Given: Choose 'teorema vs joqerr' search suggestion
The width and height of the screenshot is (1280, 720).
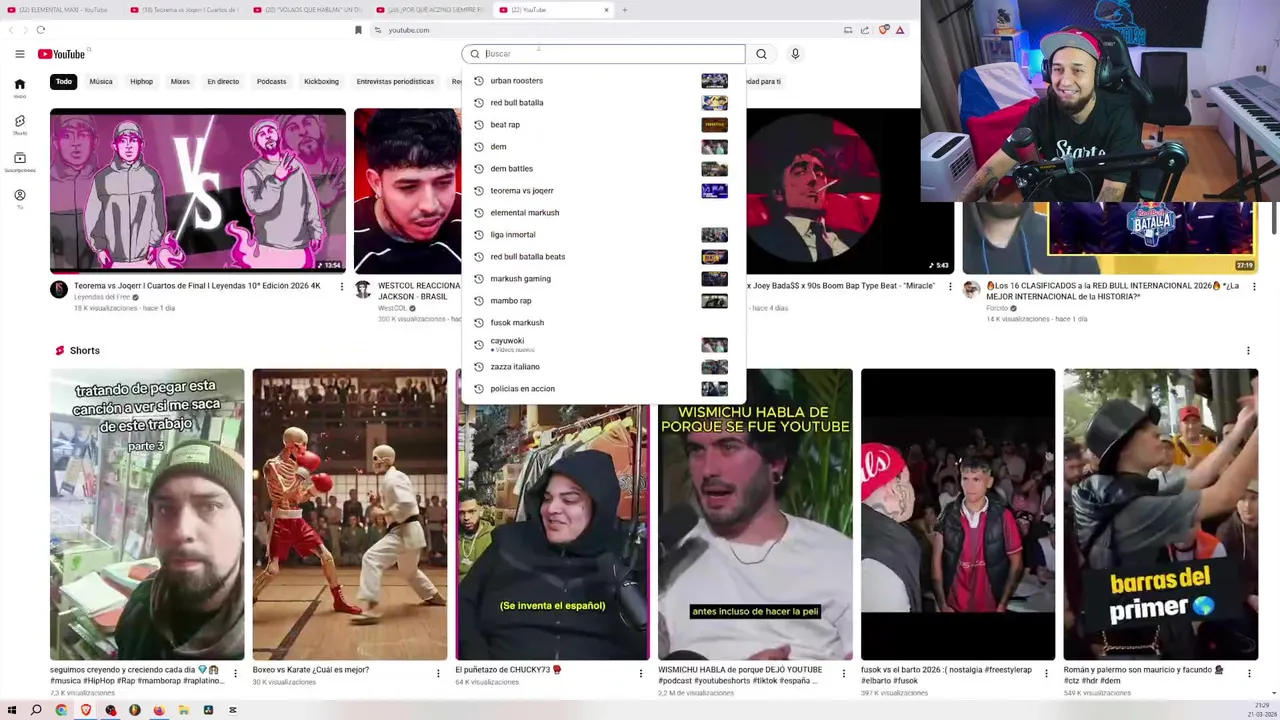Looking at the screenshot, I should pyautogui.click(x=602, y=191).
